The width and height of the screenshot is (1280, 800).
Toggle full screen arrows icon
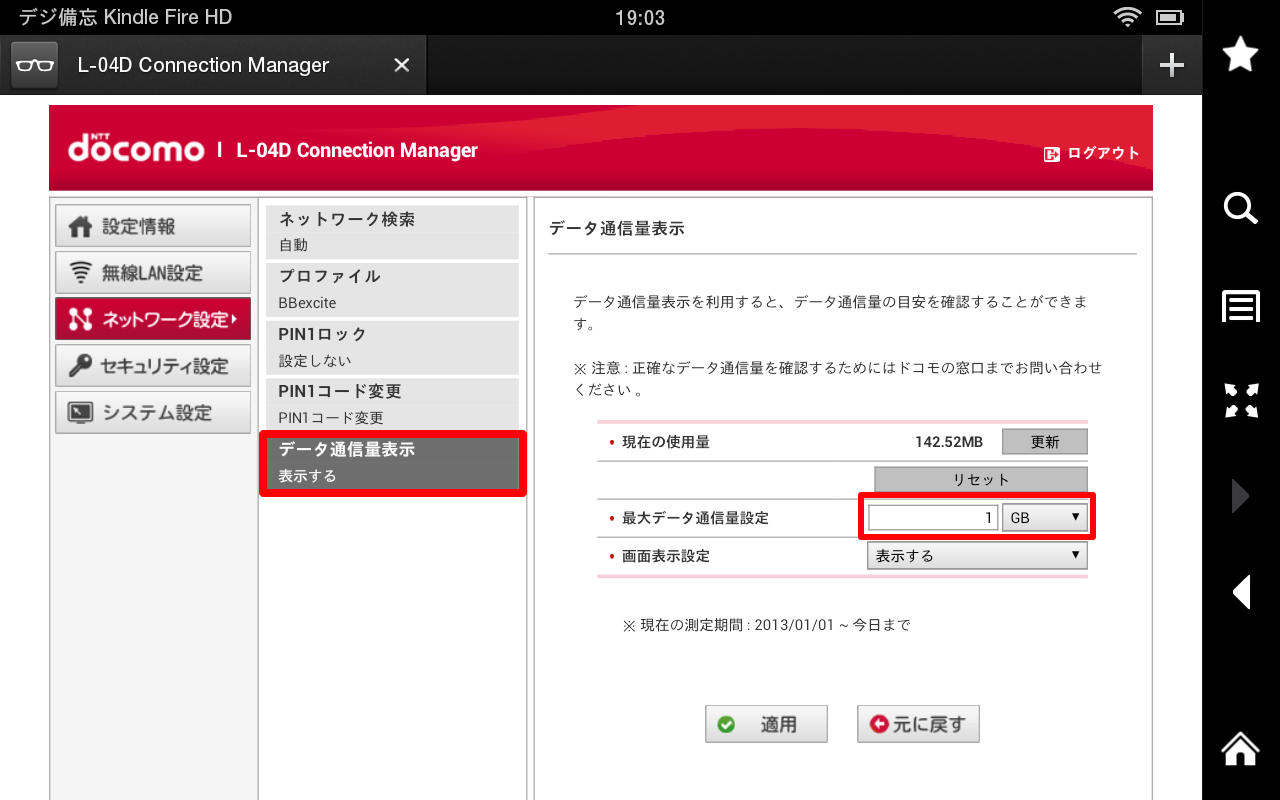tap(1241, 400)
